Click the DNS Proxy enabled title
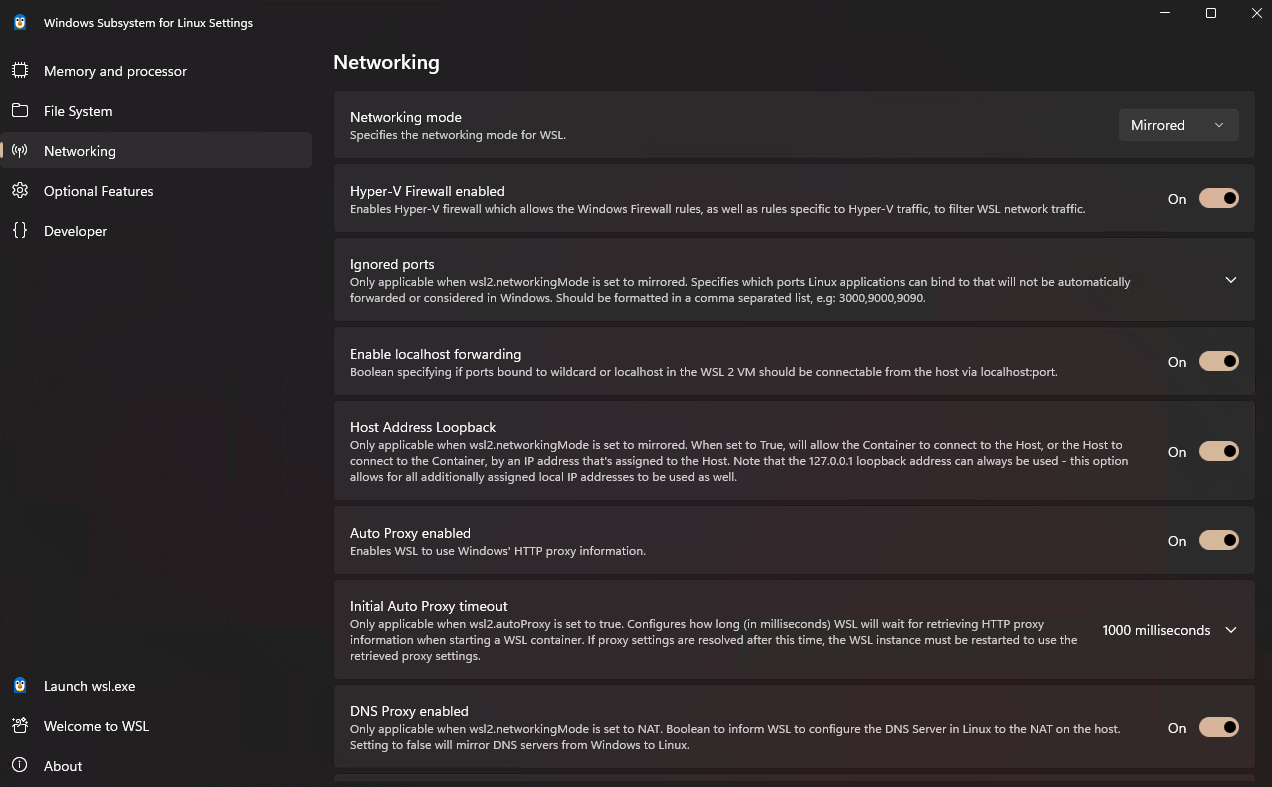This screenshot has width=1272, height=787. click(409, 711)
